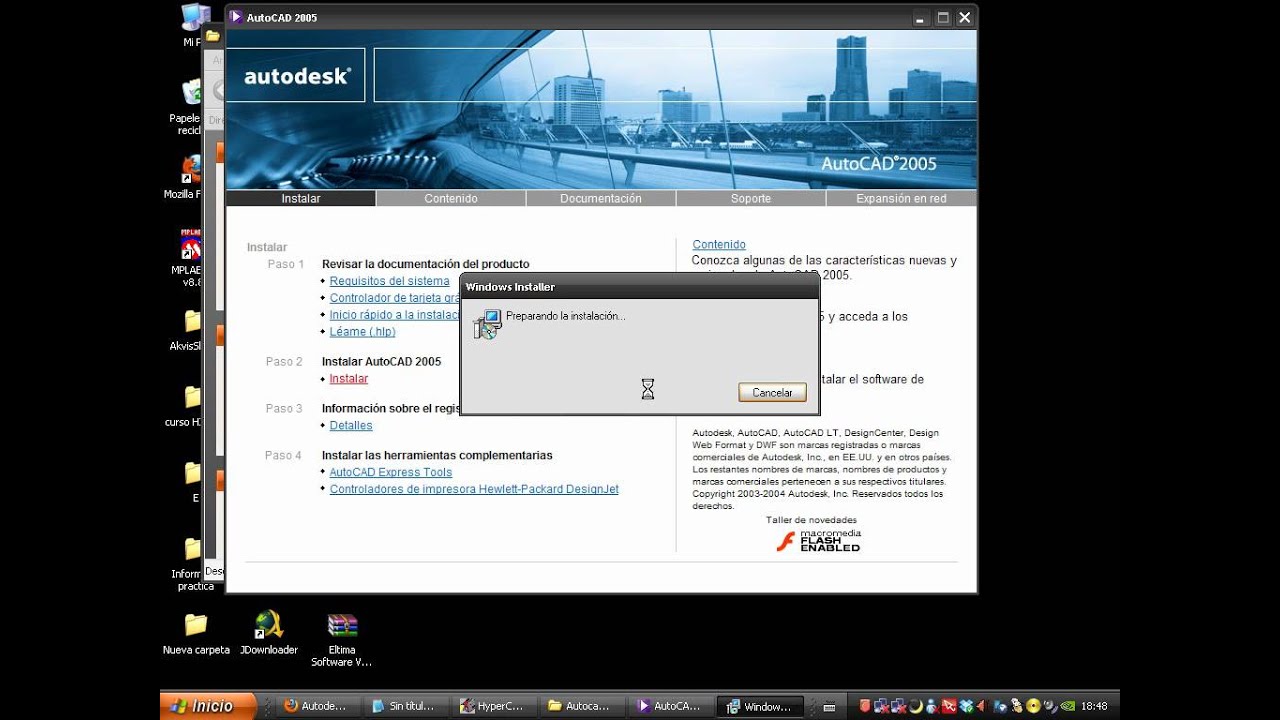This screenshot has height=720, width=1280.
Task: Open the Mozilla Firefox desktop shortcut
Action: (x=191, y=177)
